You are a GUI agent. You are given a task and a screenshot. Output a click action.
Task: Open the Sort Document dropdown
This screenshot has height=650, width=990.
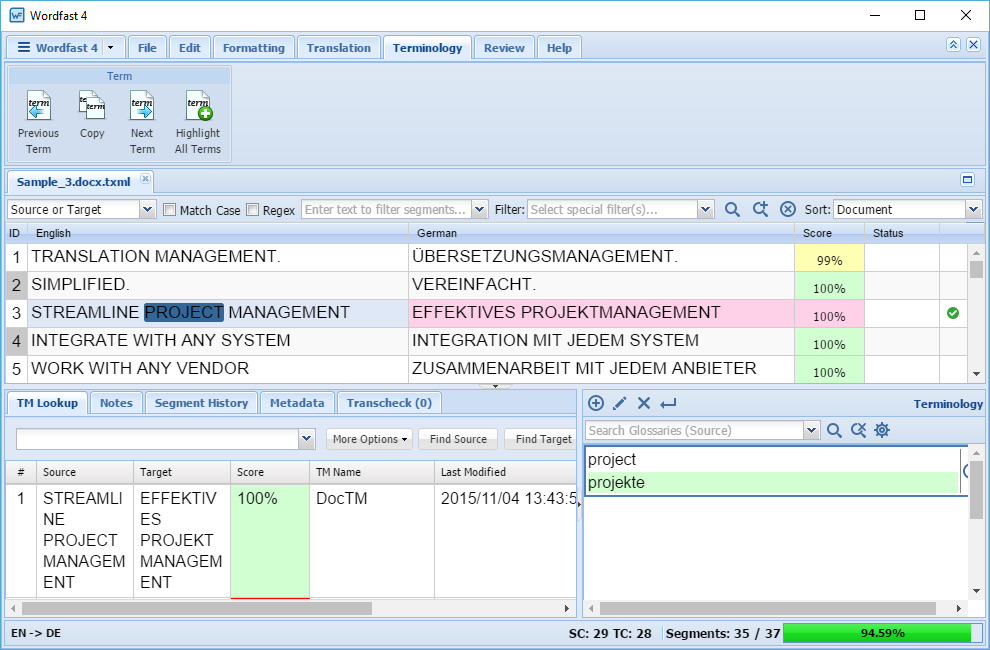point(973,210)
